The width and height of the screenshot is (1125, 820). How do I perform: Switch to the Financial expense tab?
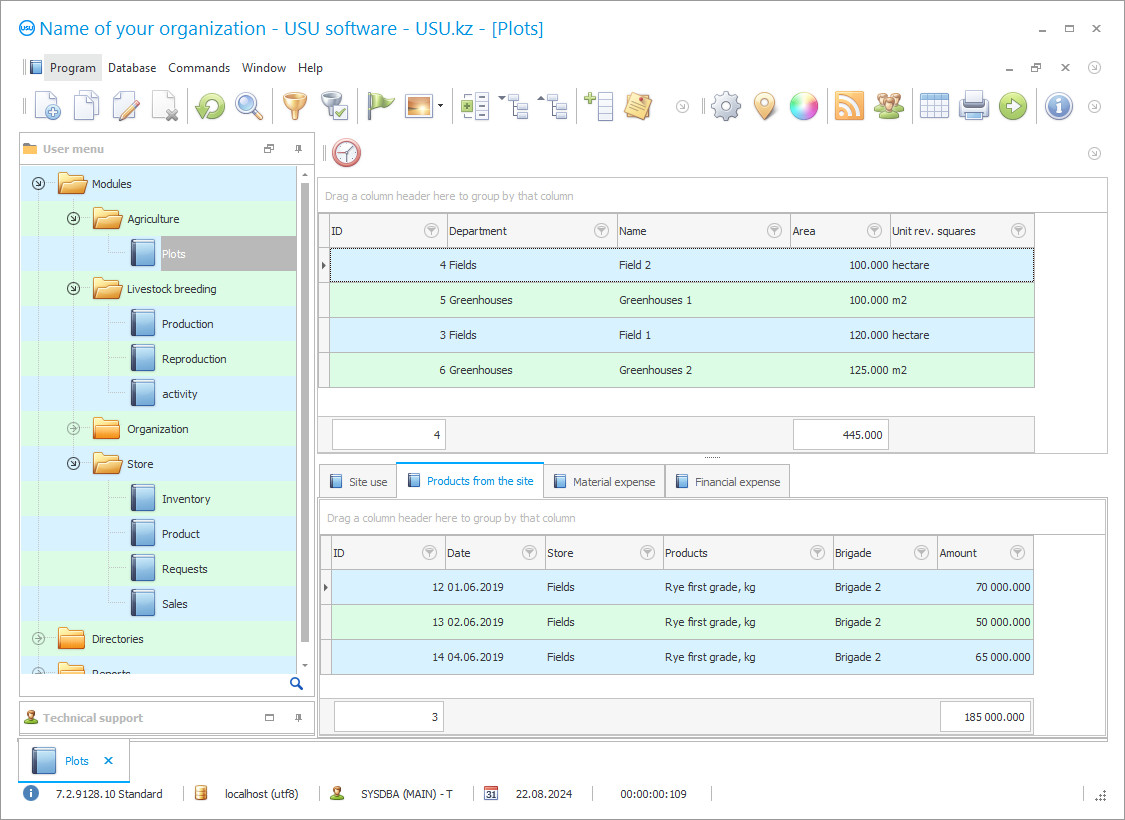coord(728,481)
